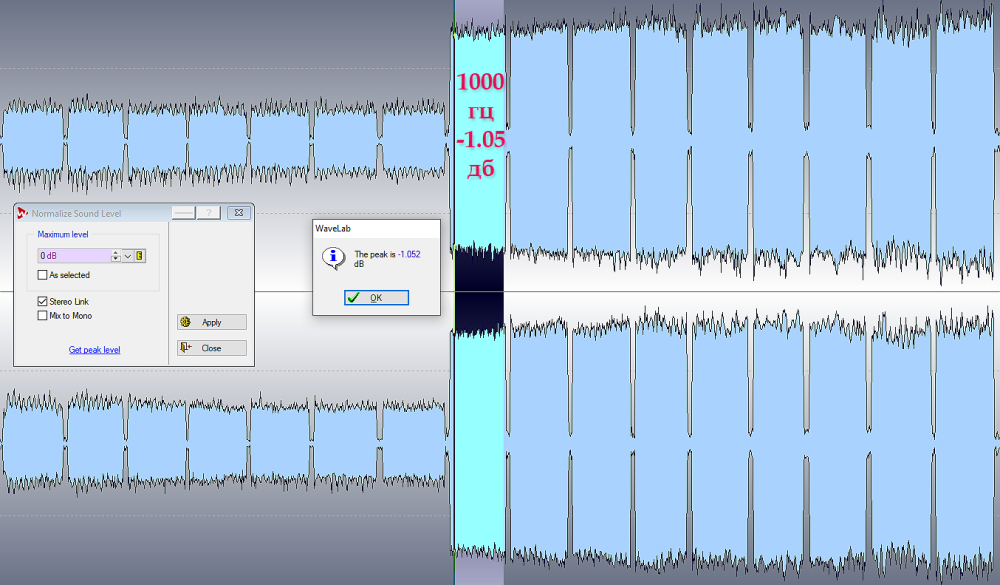Increase maximum level with the up spinner arrow
Screen dimensions: 1000x585
116,253
